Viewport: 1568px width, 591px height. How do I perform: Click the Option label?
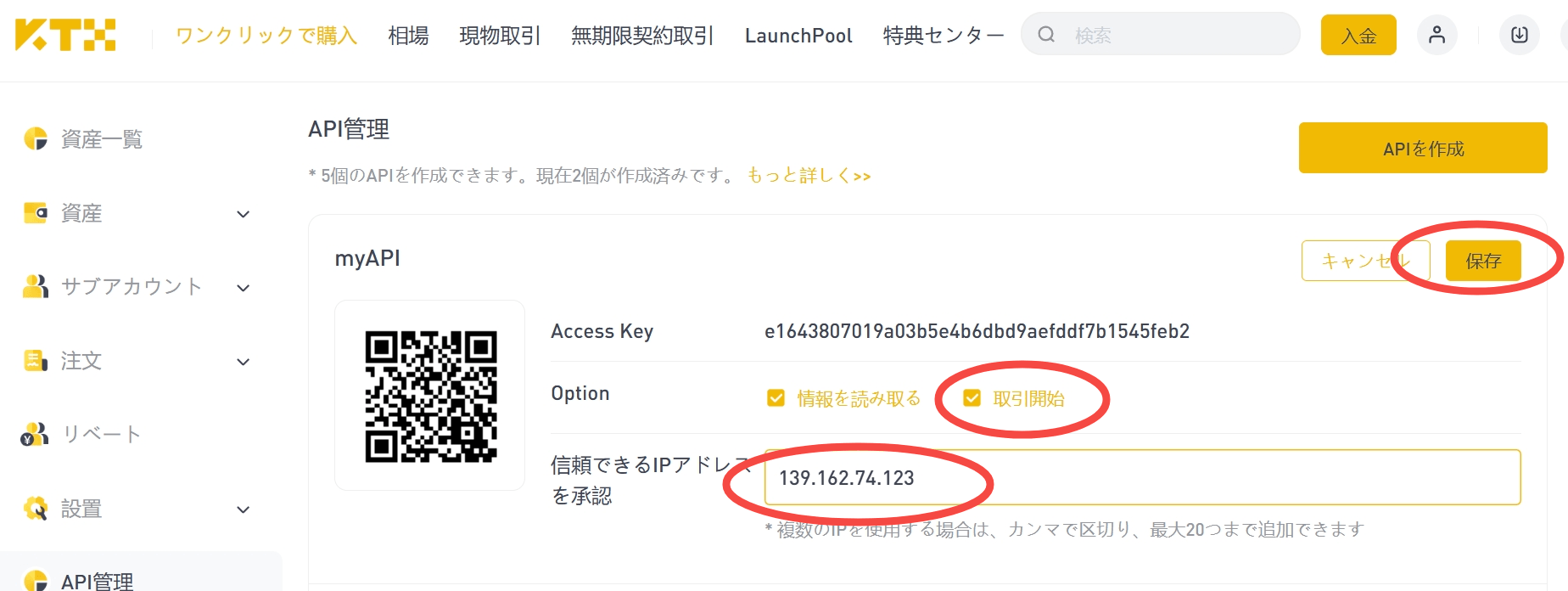pos(580,393)
